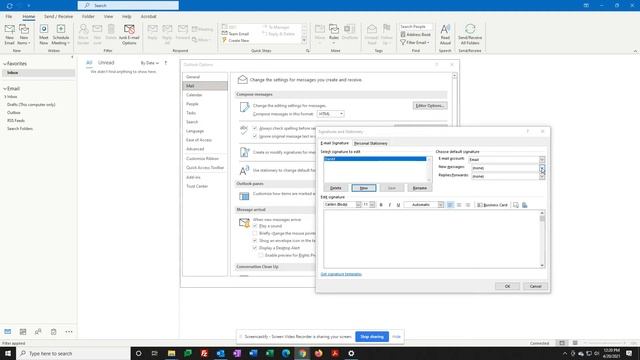Apply Italic in signature editor

pyautogui.click(x=390, y=205)
